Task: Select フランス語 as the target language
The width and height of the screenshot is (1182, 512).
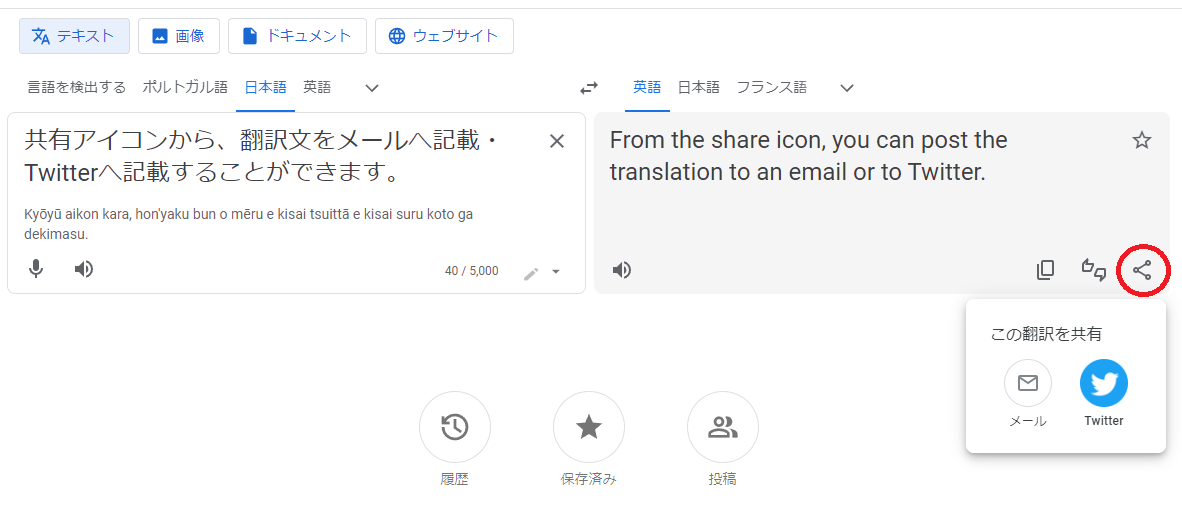Action: (771, 87)
